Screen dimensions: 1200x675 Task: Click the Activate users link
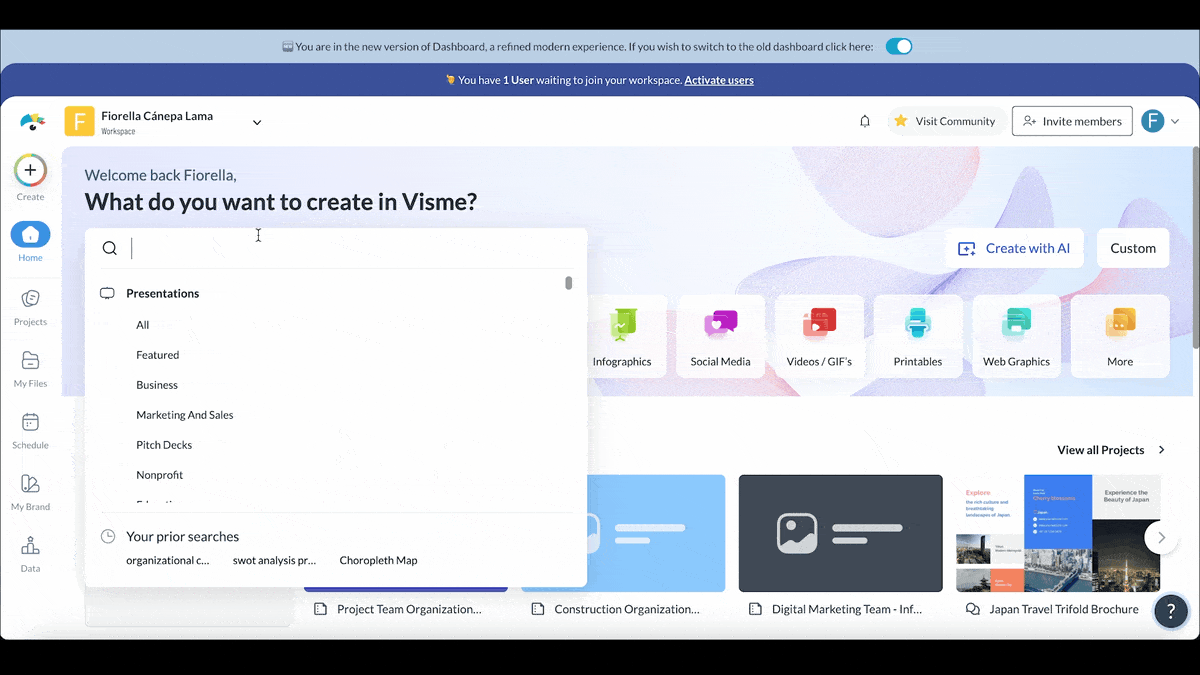719,80
